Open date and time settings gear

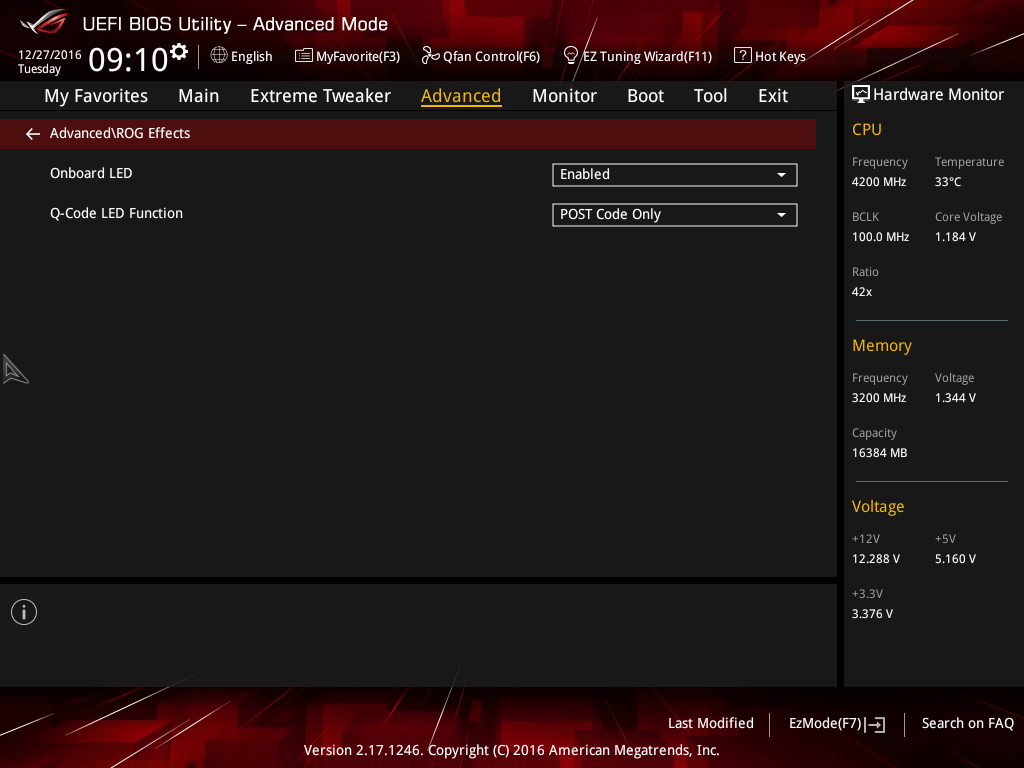click(x=179, y=51)
